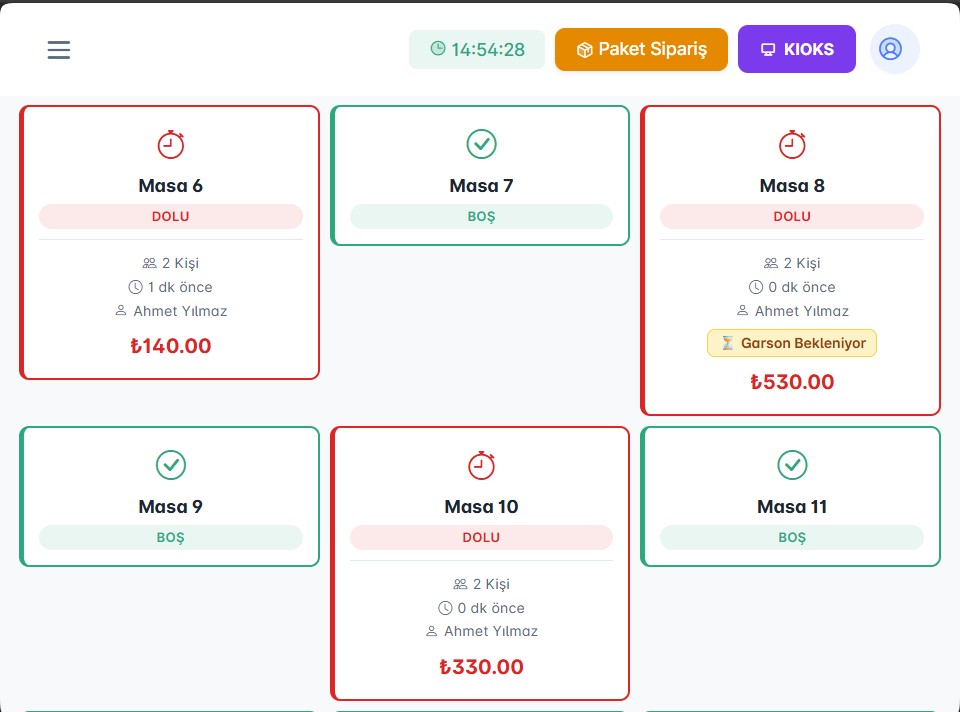
Task: Click the ₺530.00 total on Masa 8
Action: click(792, 382)
